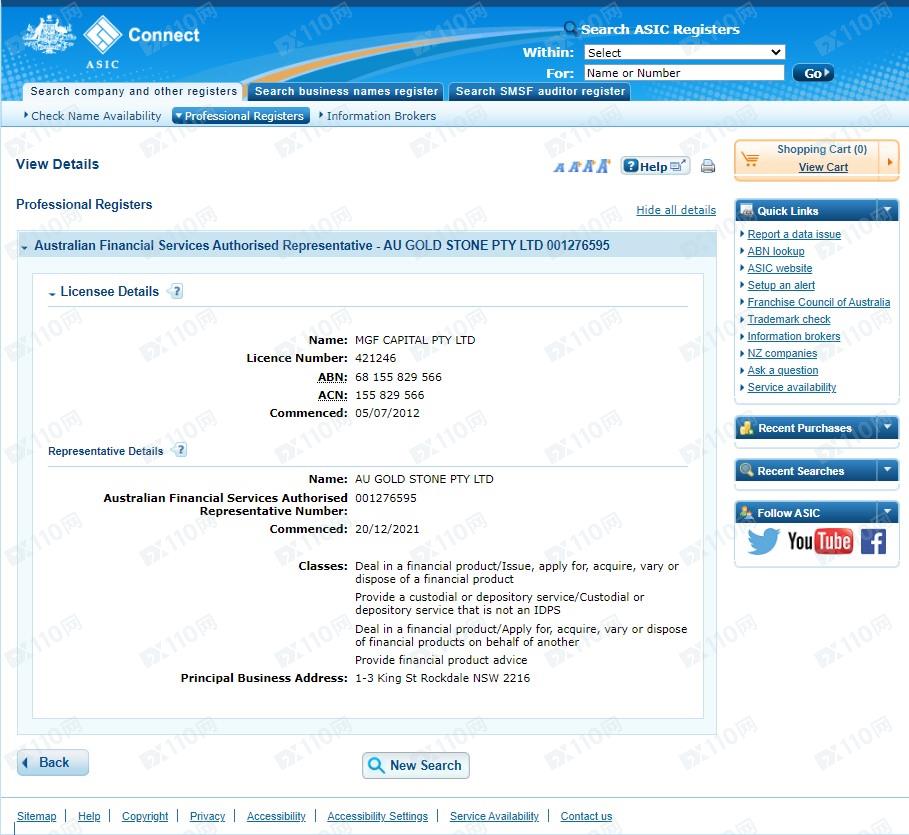Open the Within select dropdown
This screenshot has height=835, width=909.
pos(684,52)
